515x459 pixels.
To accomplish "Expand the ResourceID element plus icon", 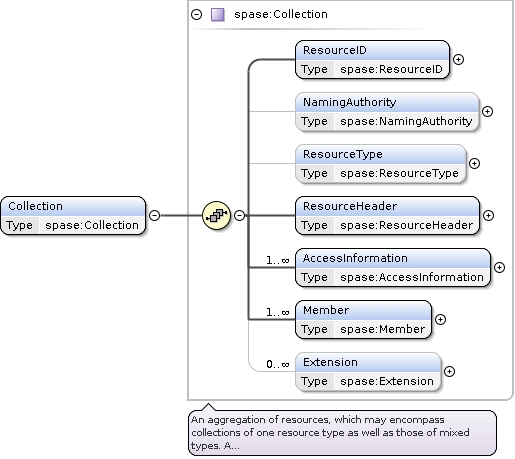I will click(x=459, y=59).
